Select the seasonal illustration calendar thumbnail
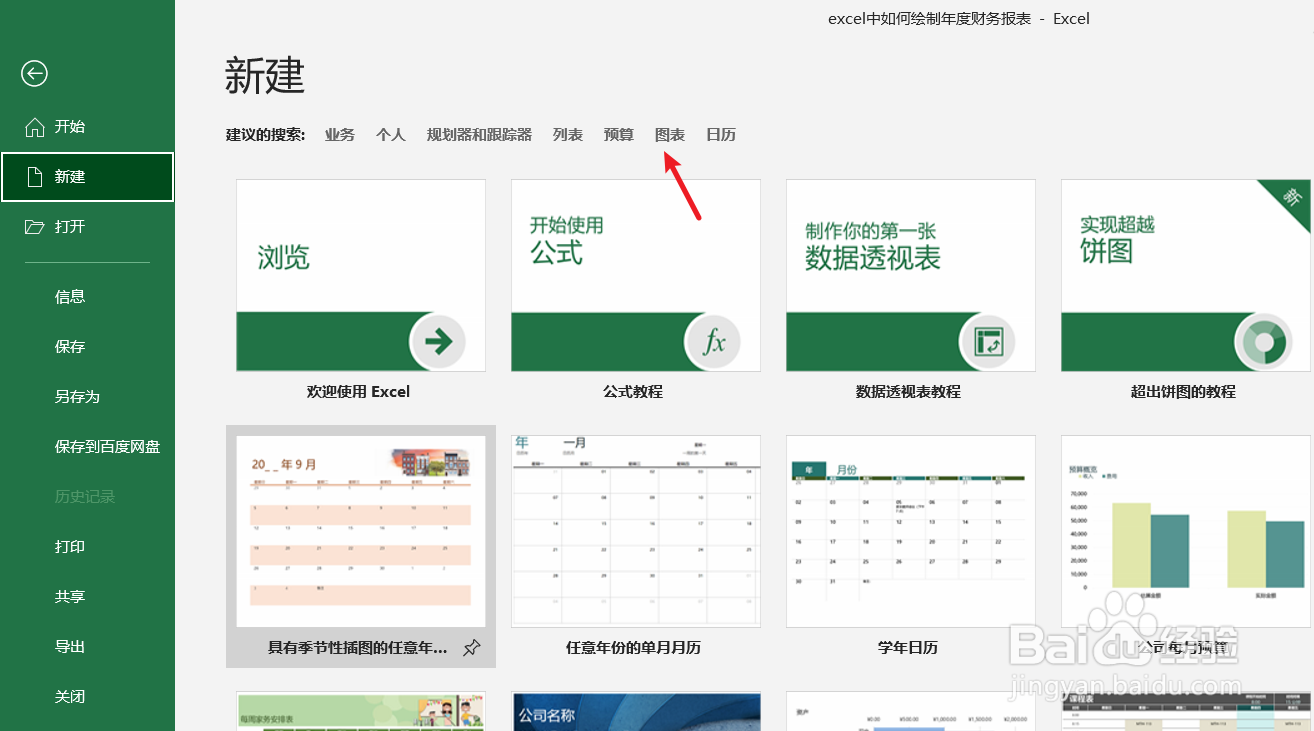Screen dimensions: 1314x731 tap(361, 531)
